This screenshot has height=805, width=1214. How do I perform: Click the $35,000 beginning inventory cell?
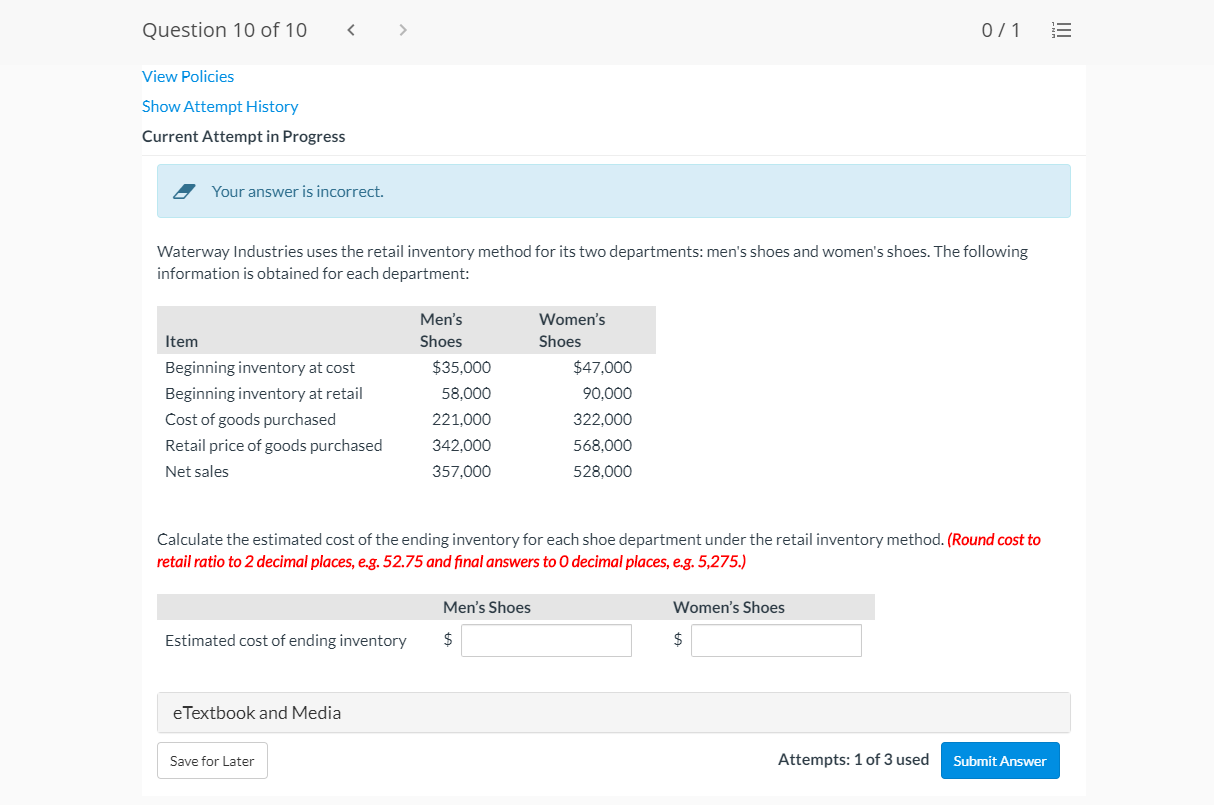click(x=461, y=367)
